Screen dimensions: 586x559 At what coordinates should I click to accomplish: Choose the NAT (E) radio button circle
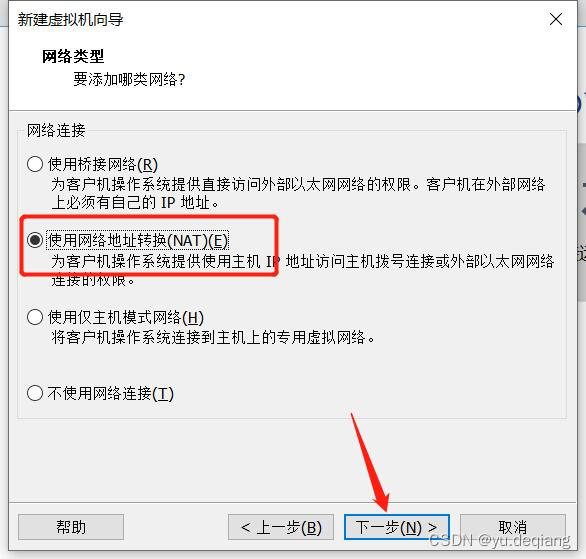pos(35,240)
